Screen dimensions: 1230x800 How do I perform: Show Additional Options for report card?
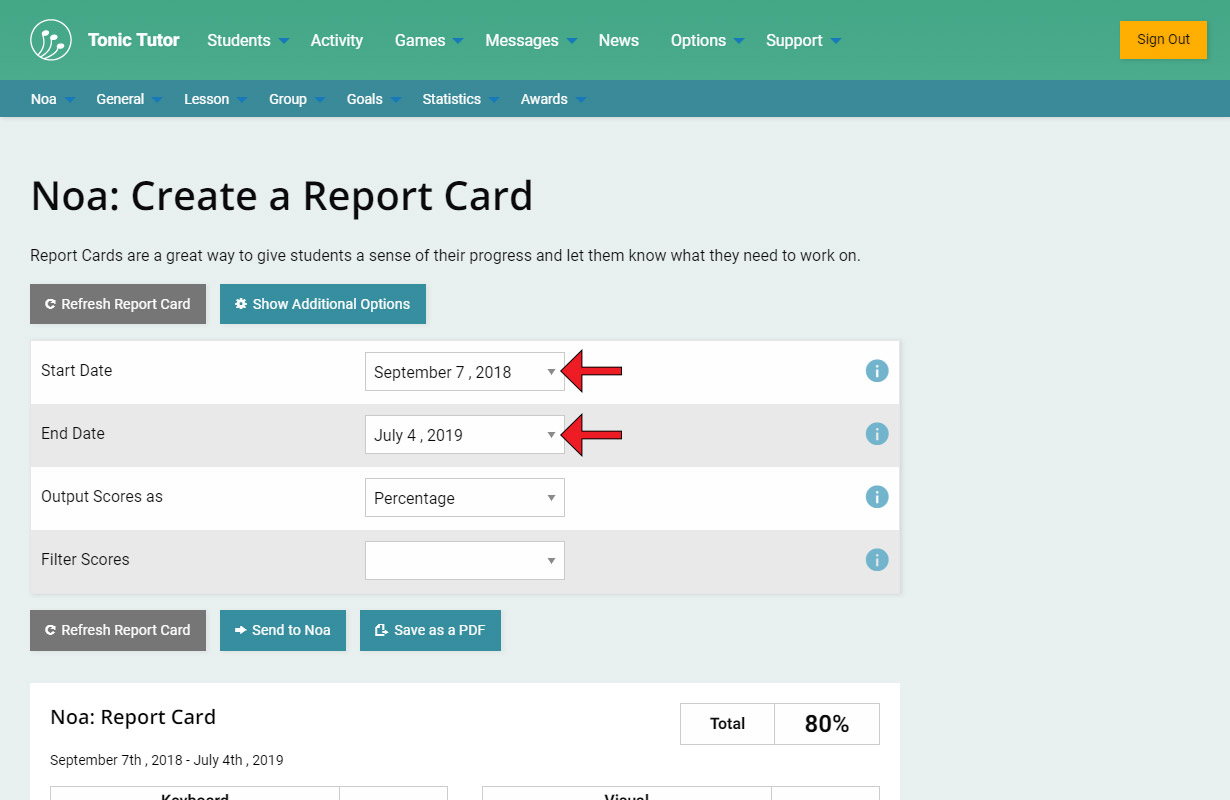tap(322, 304)
